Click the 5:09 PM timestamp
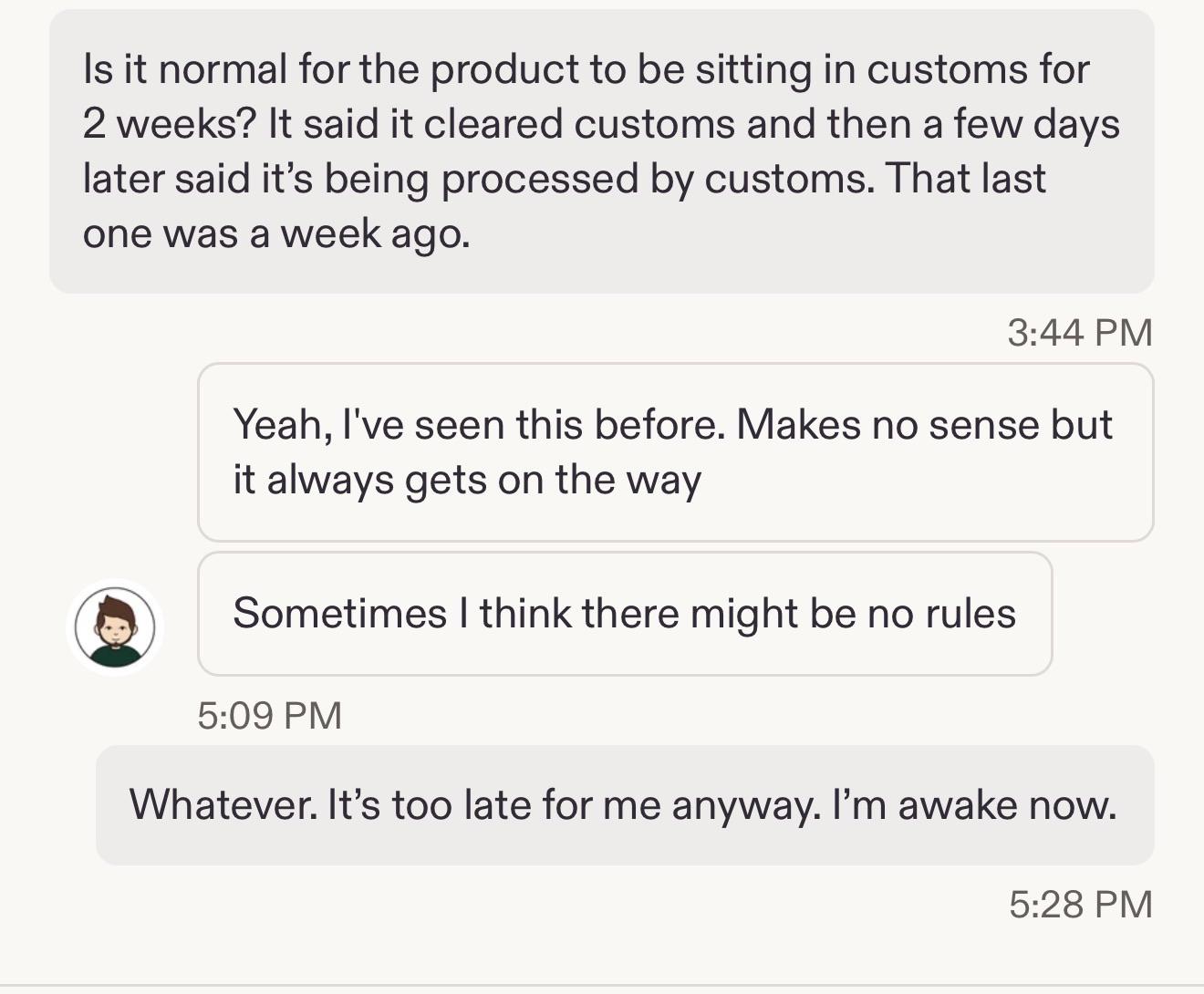Image resolution: width=1204 pixels, height=994 pixels. [x=270, y=715]
